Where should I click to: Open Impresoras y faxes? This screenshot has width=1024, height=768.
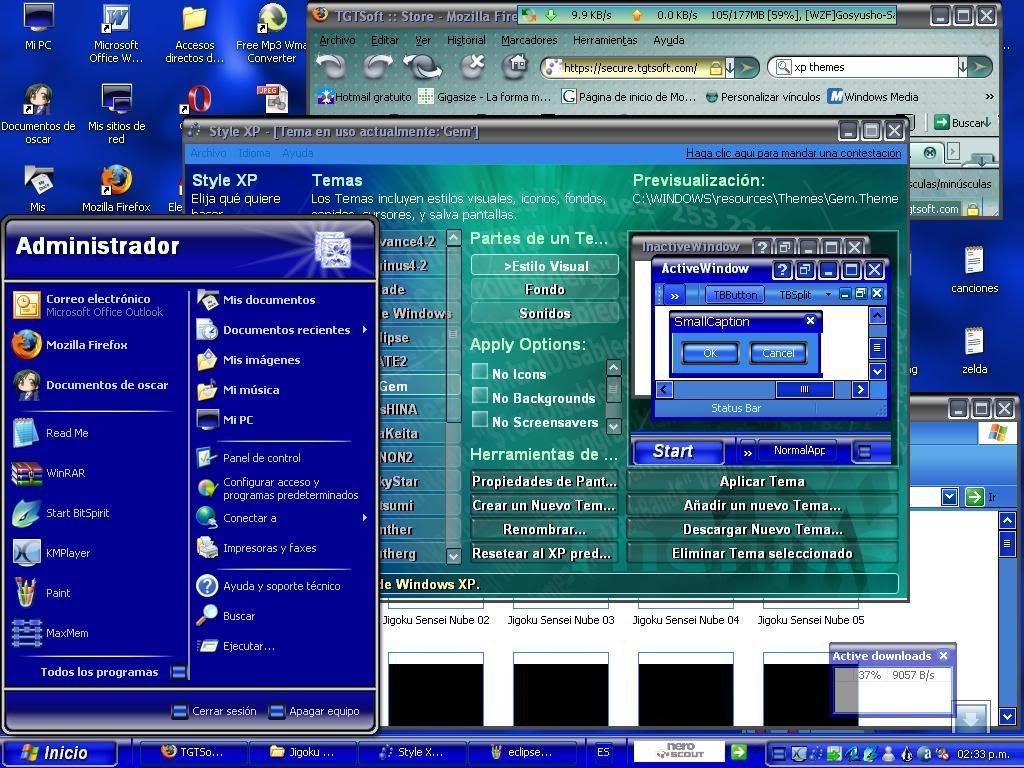257,548
